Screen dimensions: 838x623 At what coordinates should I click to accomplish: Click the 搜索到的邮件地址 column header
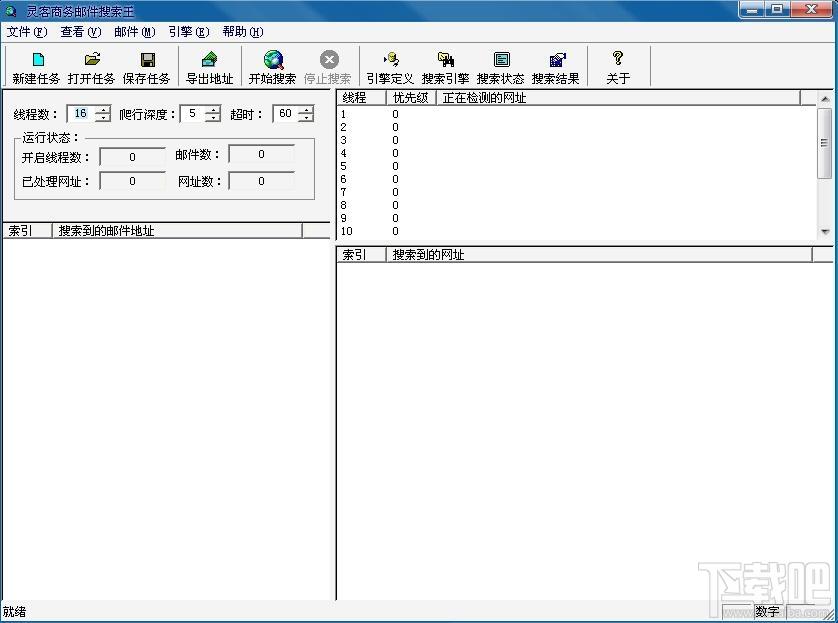coord(177,231)
